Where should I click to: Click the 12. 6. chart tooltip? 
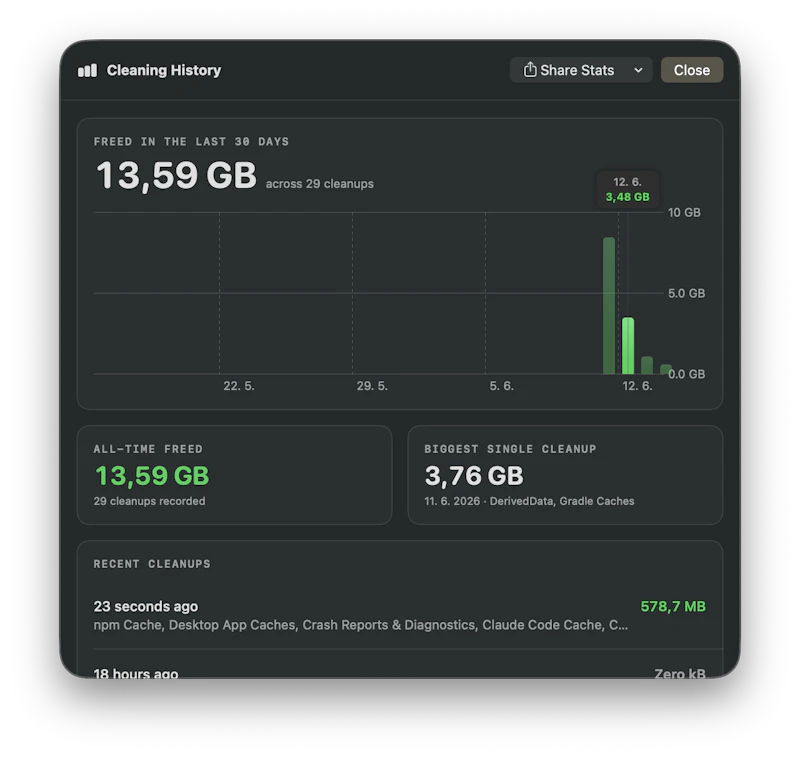coord(628,189)
